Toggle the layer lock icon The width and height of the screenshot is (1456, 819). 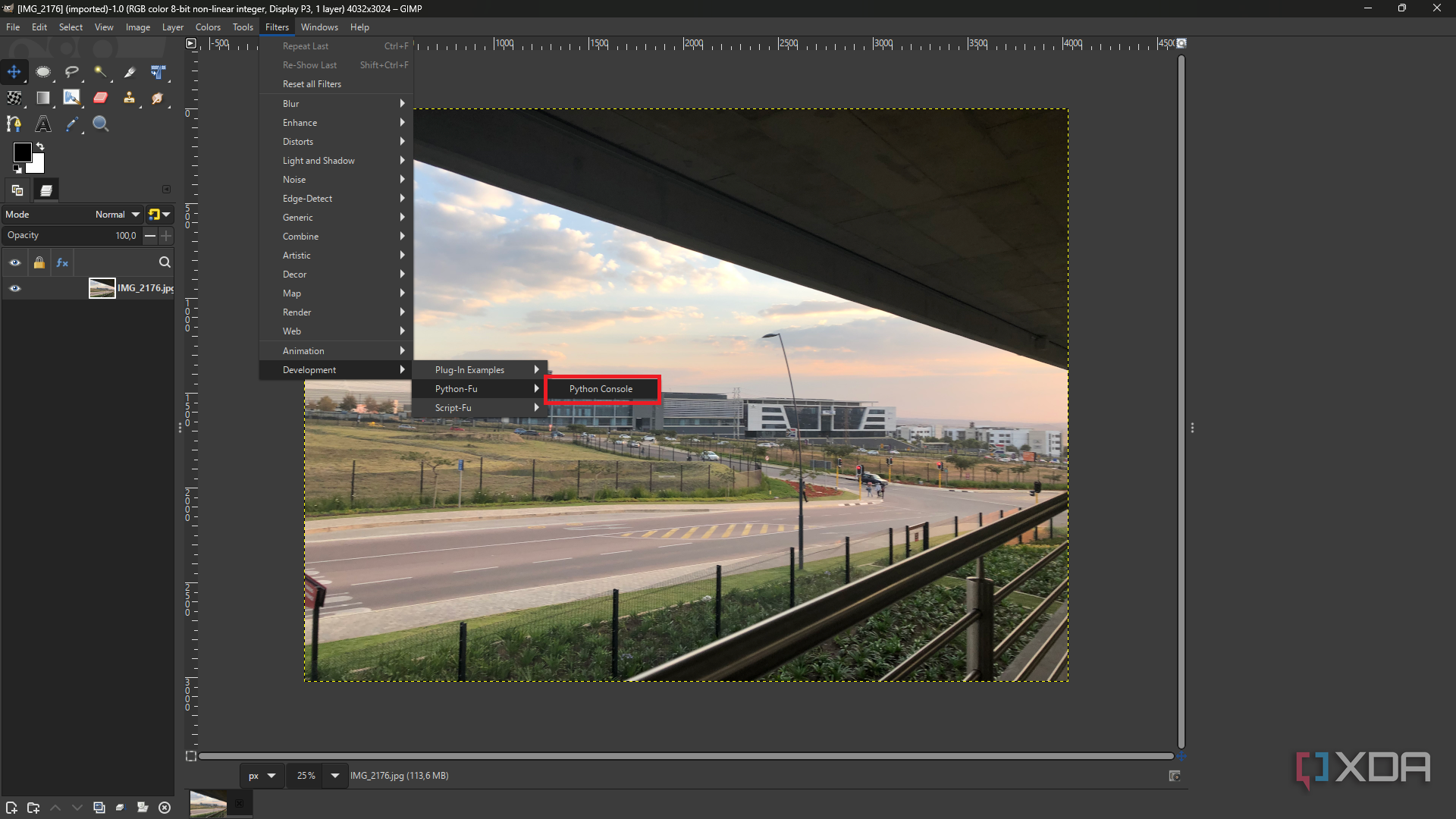[39, 262]
